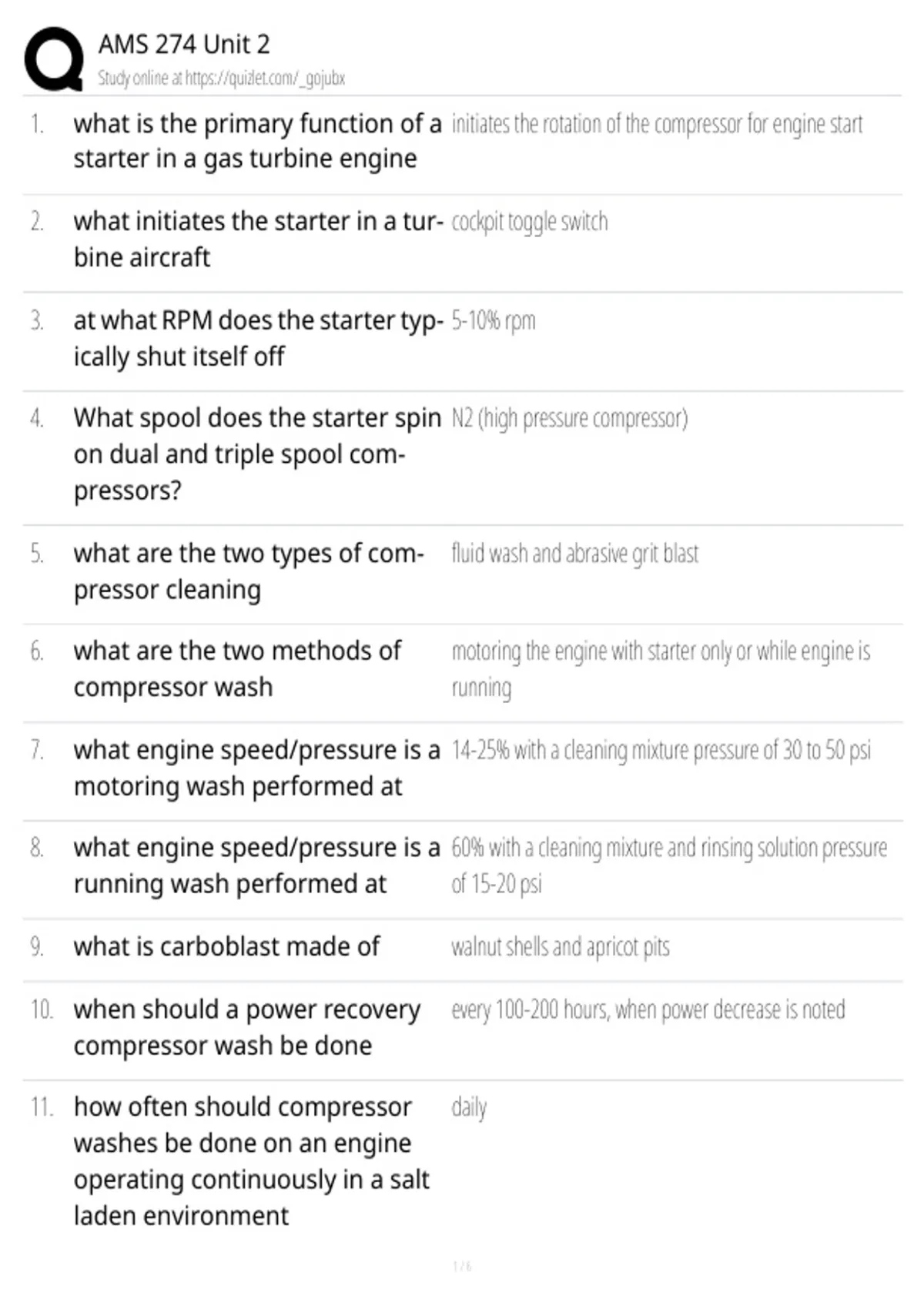Click the page number indicator at bottom
This screenshot has width=924, height=1309.
click(x=462, y=1267)
